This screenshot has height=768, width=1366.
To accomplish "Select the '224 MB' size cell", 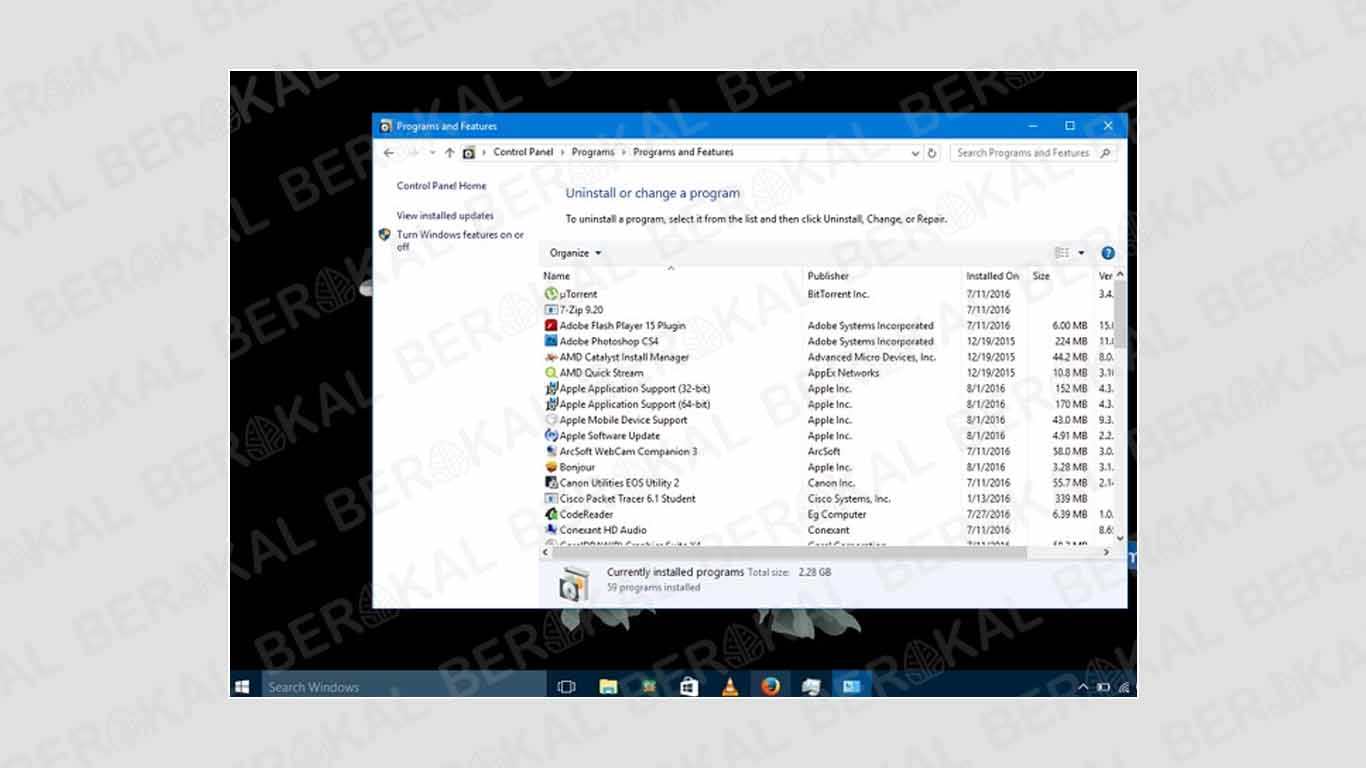I will 1071,341.
